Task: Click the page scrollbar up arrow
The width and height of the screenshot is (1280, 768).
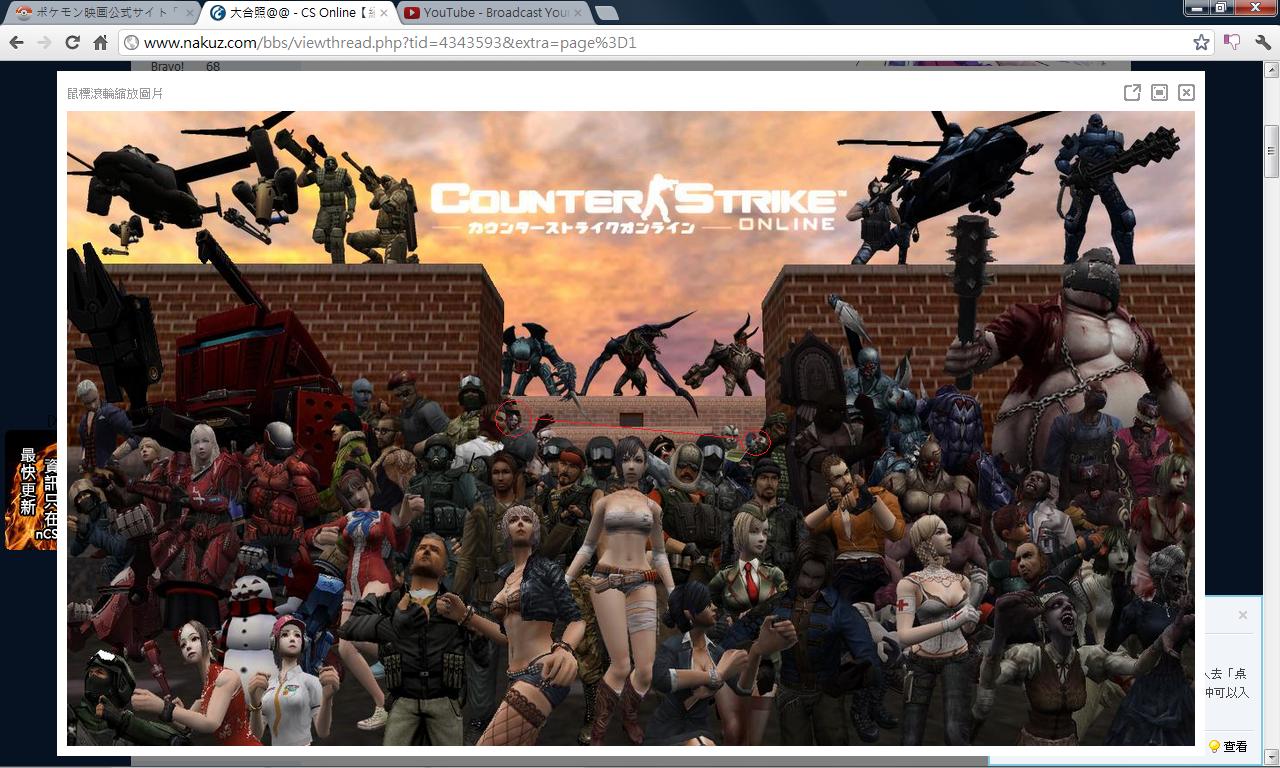Action: [x=1272, y=70]
